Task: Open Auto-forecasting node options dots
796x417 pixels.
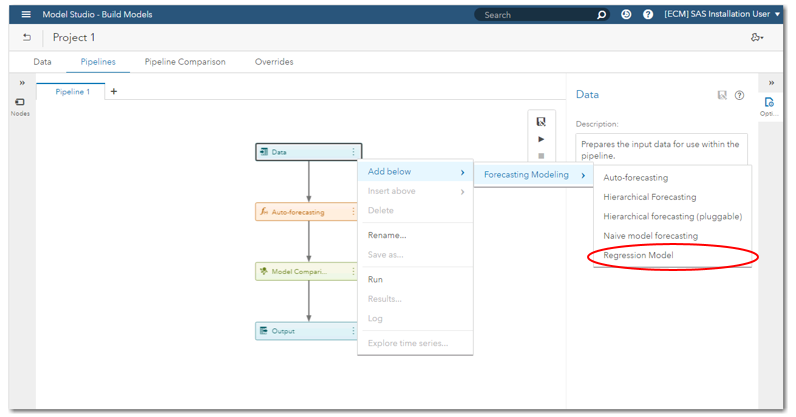Action: pyautogui.click(x=353, y=212)
